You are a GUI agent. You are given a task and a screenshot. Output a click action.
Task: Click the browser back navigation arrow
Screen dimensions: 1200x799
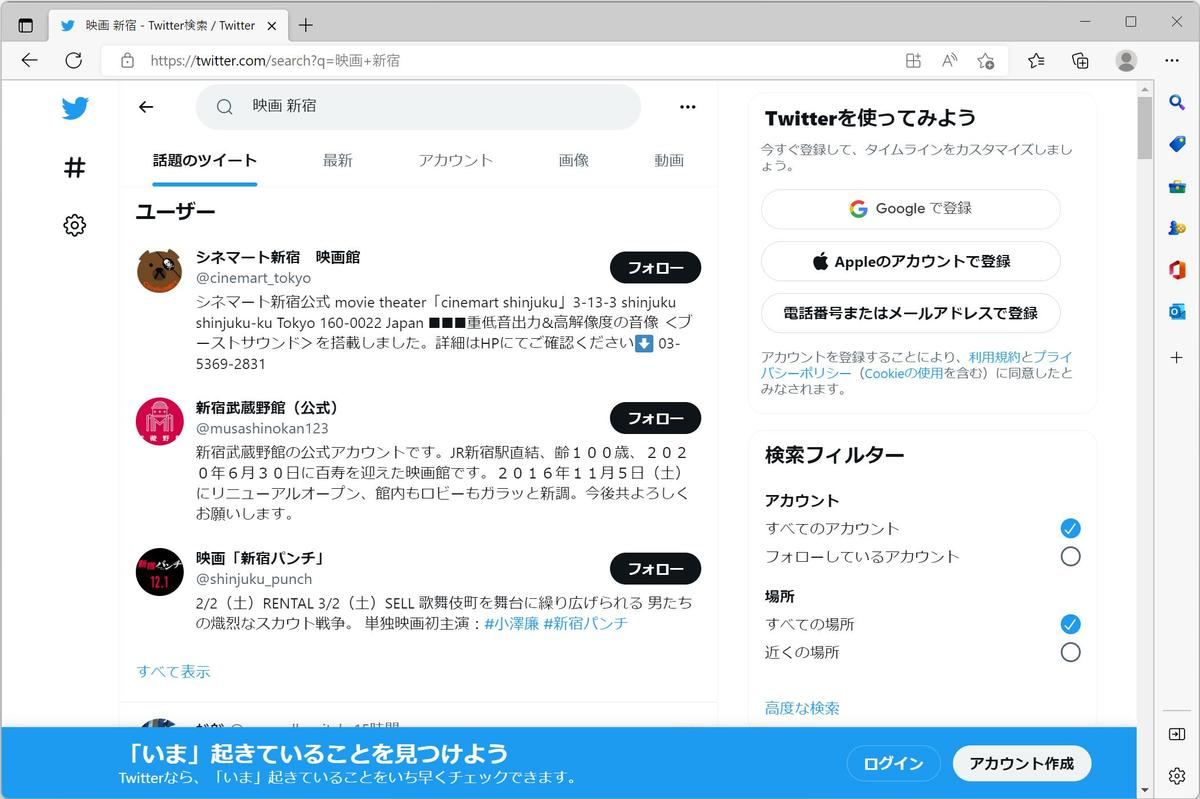point(29,60)
